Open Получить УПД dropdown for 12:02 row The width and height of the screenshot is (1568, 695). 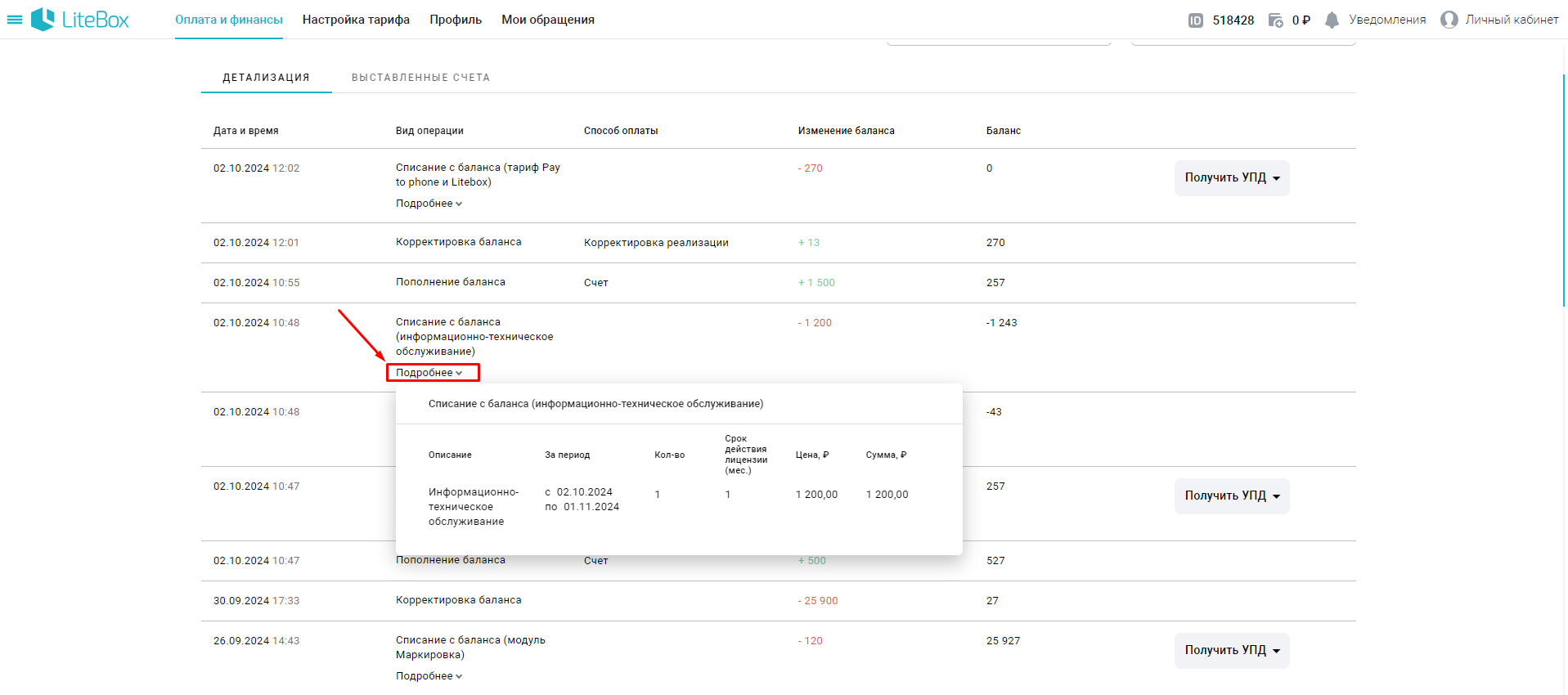click(1232, 178)
